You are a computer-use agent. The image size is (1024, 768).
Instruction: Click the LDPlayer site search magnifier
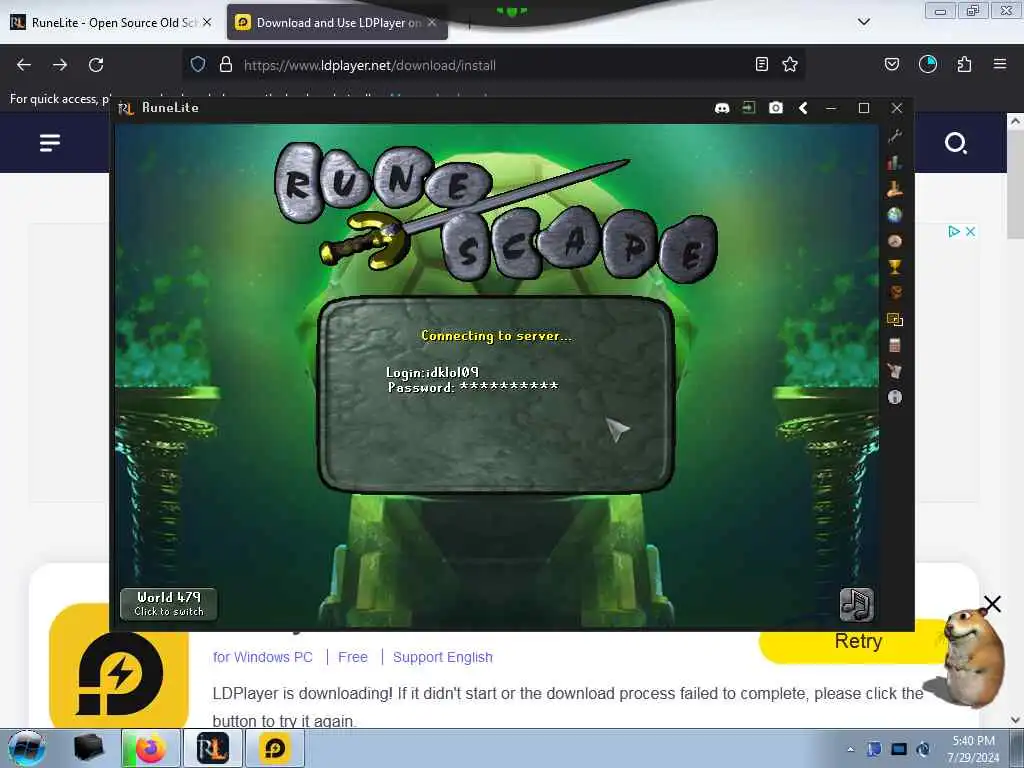[x=955, y=142]
